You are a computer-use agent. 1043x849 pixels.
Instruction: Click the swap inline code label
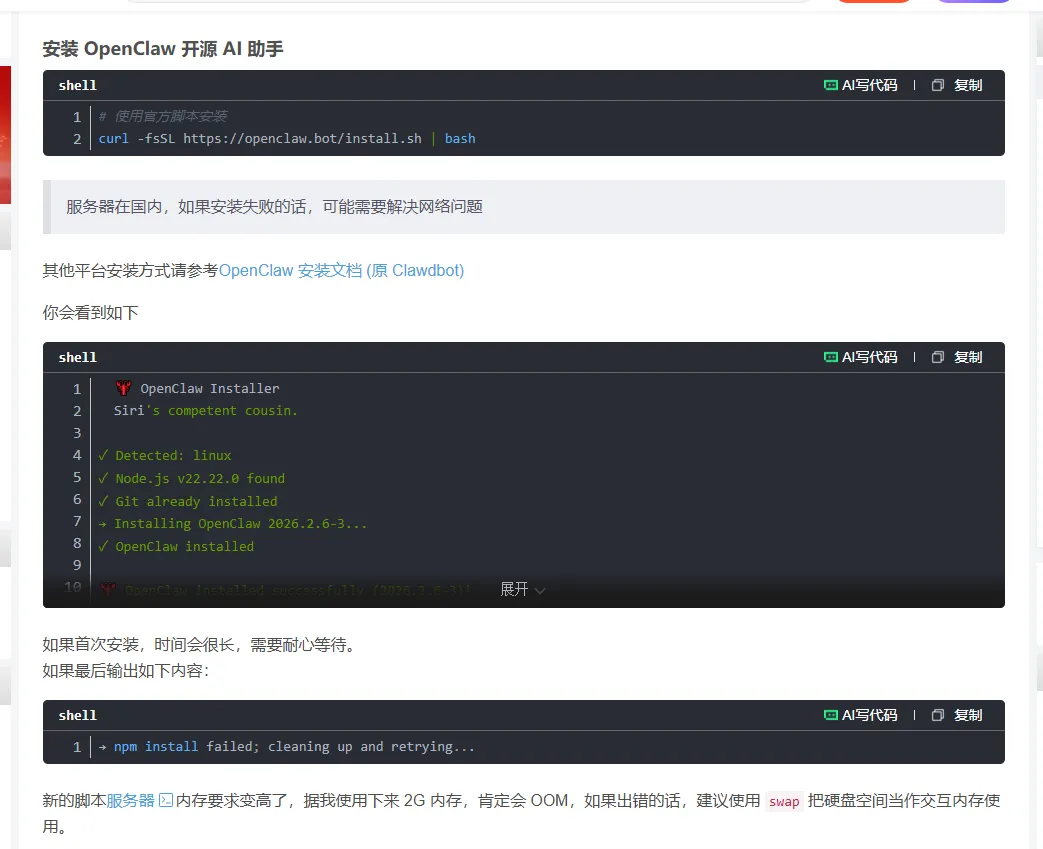[784, 802]
